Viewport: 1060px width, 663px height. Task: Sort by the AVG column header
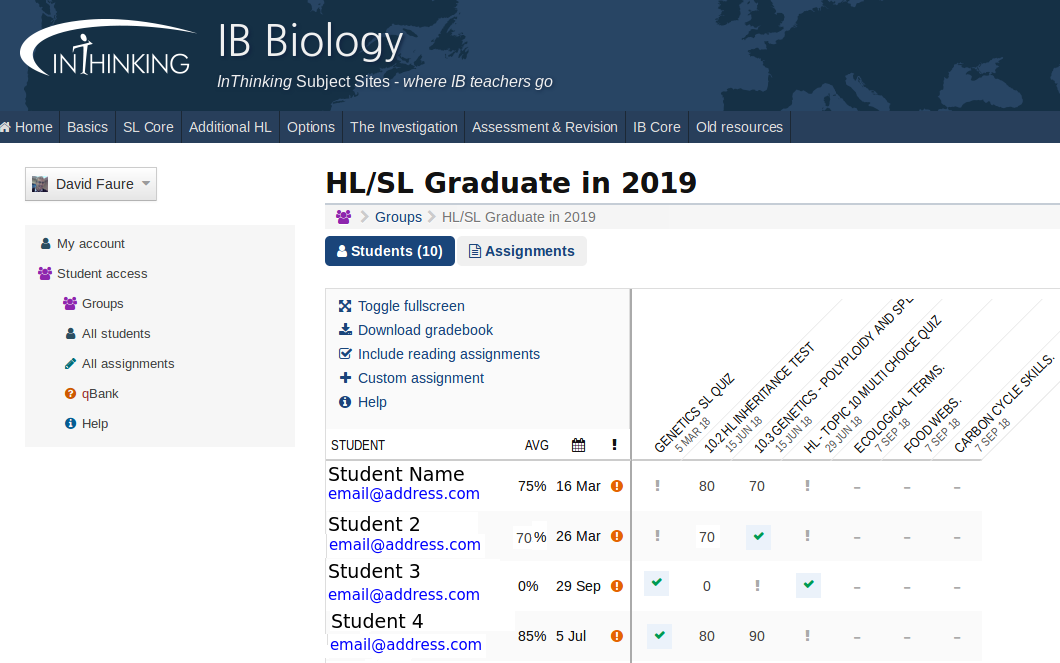[537, 445]
